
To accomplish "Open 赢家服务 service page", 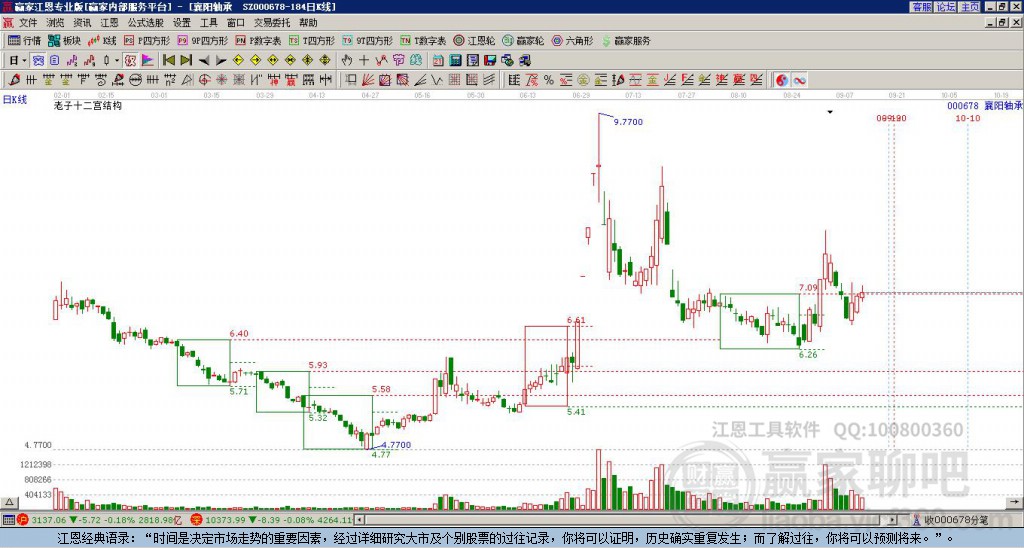I will (626, 40).
